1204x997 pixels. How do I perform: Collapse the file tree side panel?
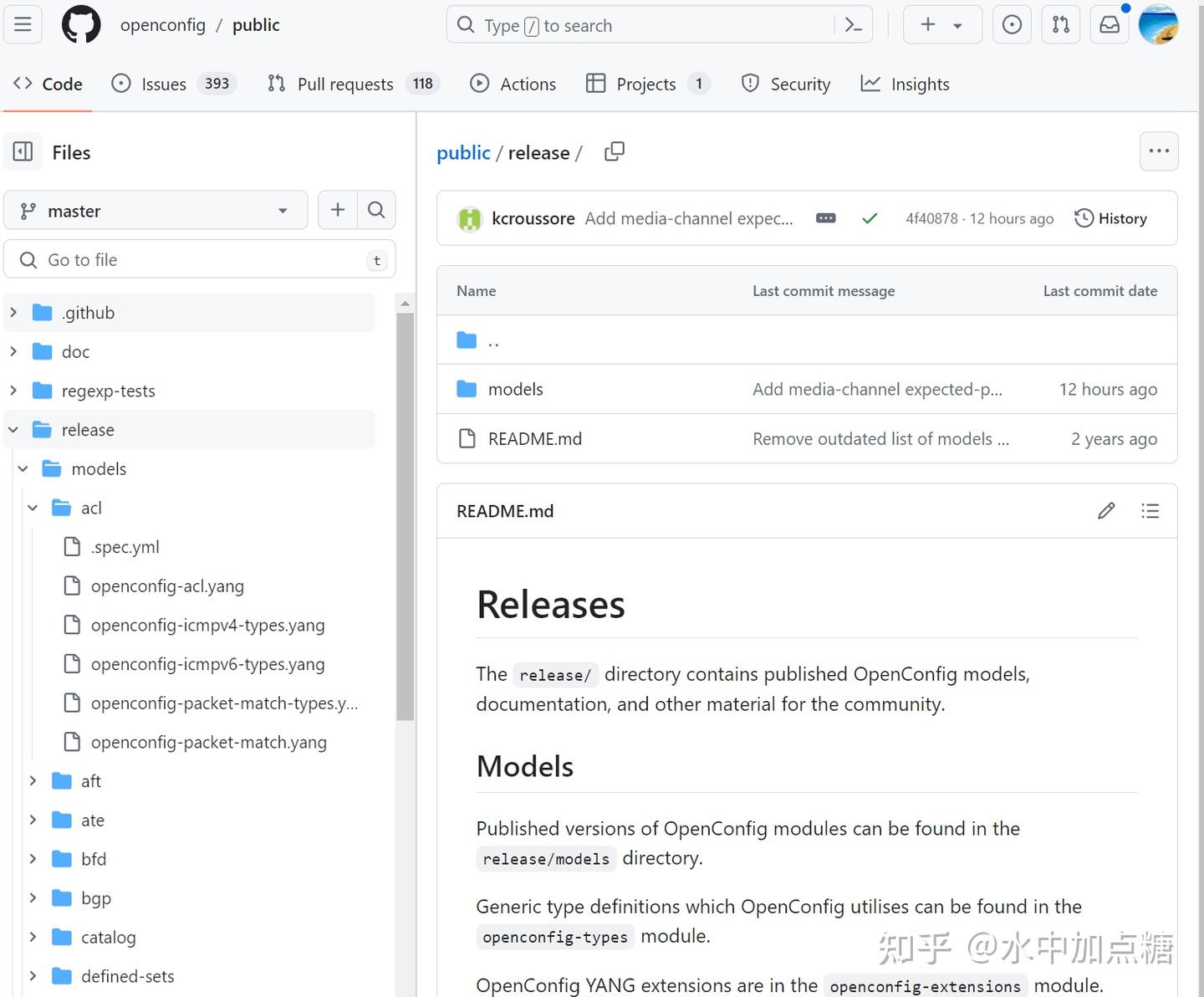pyautogui.click(x=23, y=152)
